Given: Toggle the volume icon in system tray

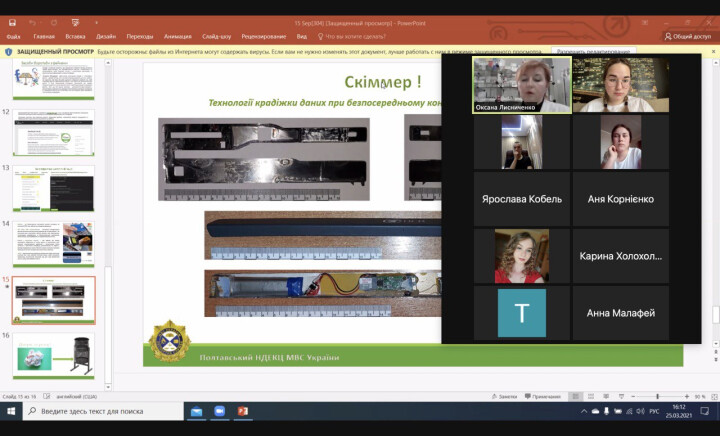Looking at the screenshot, I should point(640,411).
